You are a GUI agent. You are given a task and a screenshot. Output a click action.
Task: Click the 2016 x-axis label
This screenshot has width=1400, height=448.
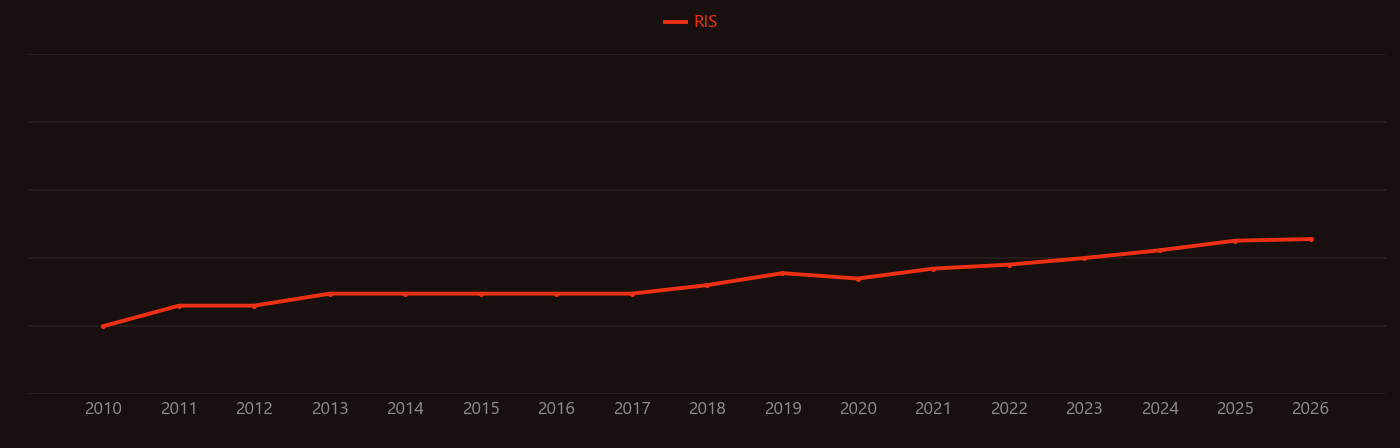pos(556,409)
